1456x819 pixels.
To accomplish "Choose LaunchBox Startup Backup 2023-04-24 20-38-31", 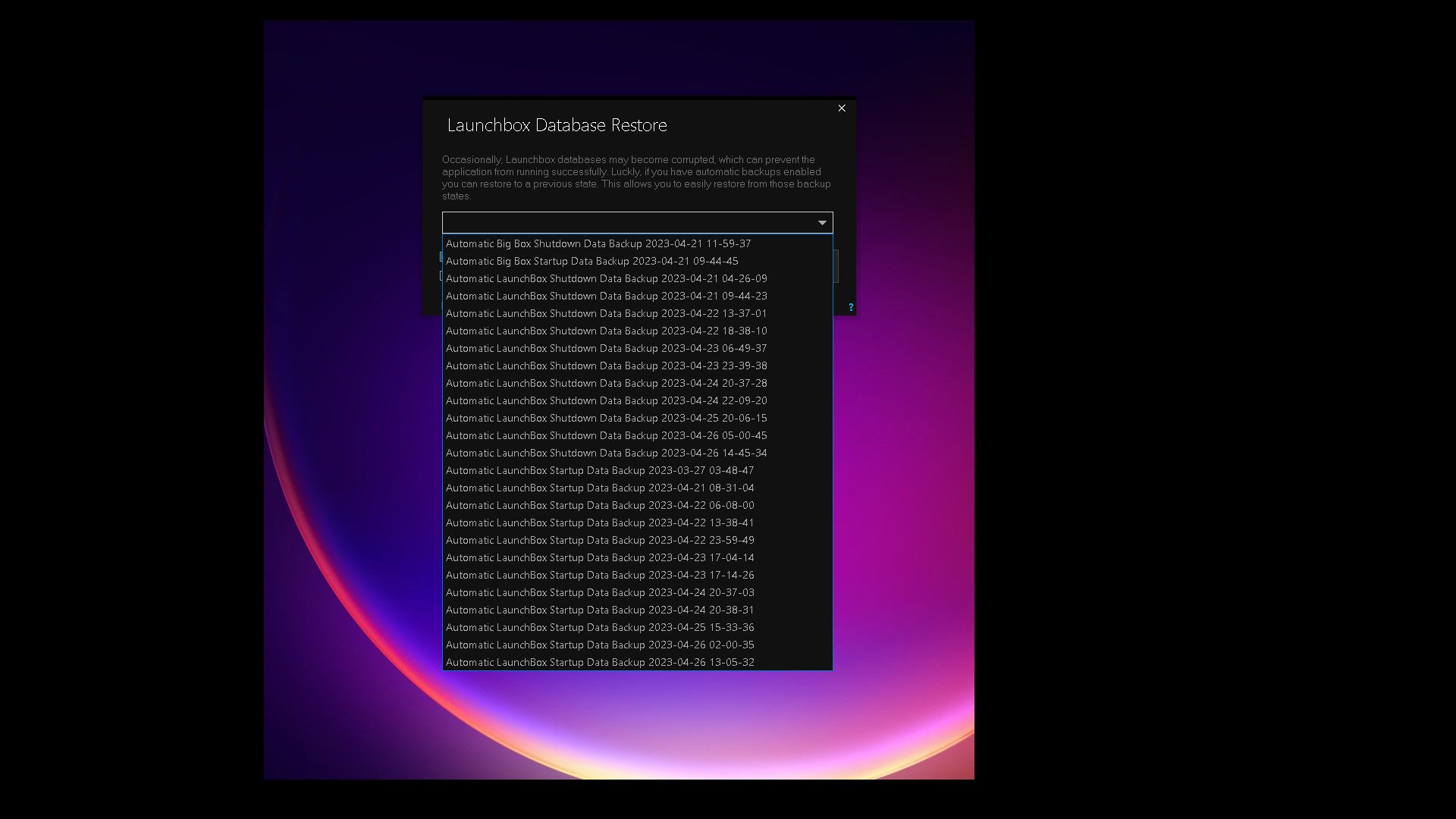I will pyautogui.click(x=637, y=610).
